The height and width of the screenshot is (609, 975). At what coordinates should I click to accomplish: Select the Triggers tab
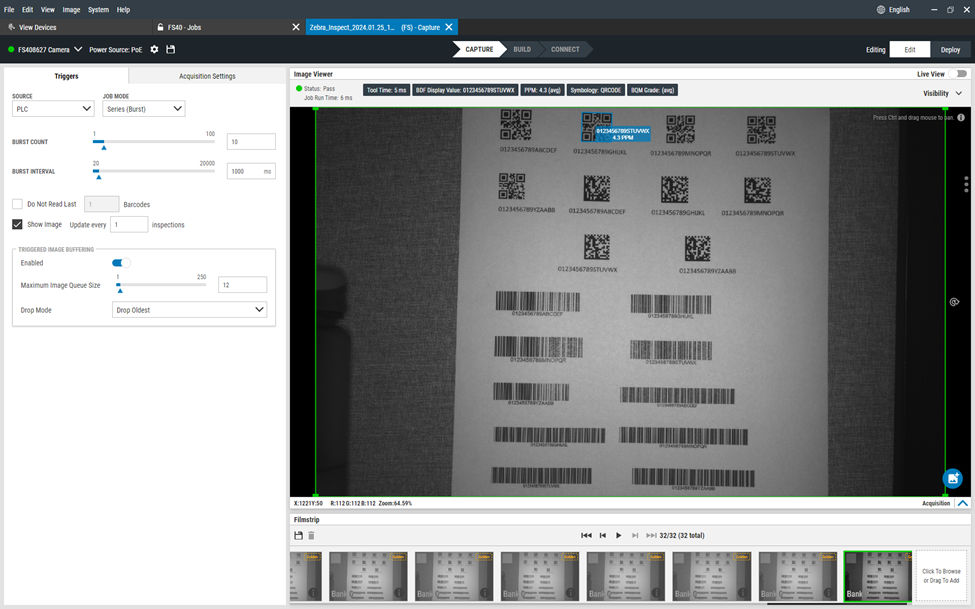click(x=66, y=76)
